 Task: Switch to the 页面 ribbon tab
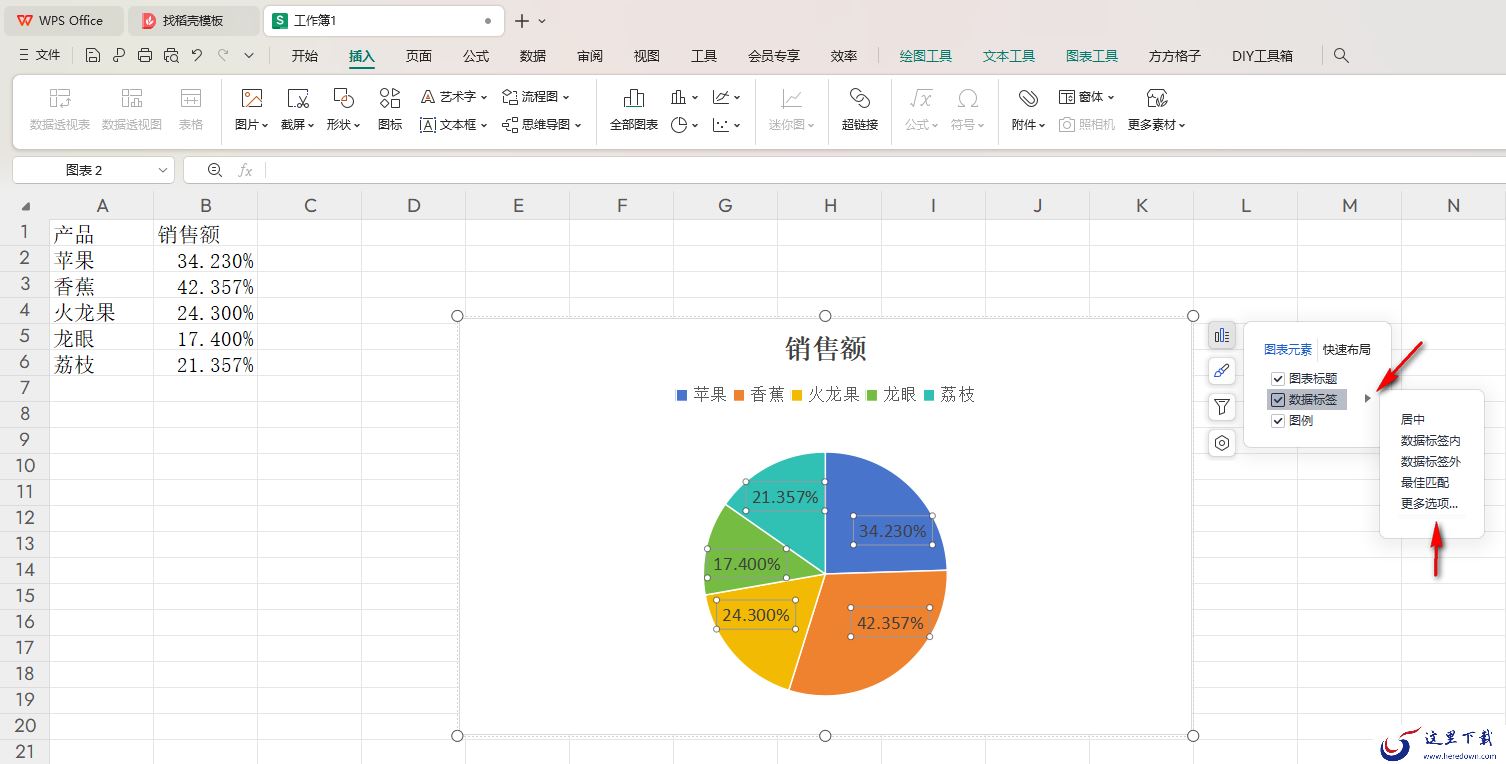click(419, 56)
